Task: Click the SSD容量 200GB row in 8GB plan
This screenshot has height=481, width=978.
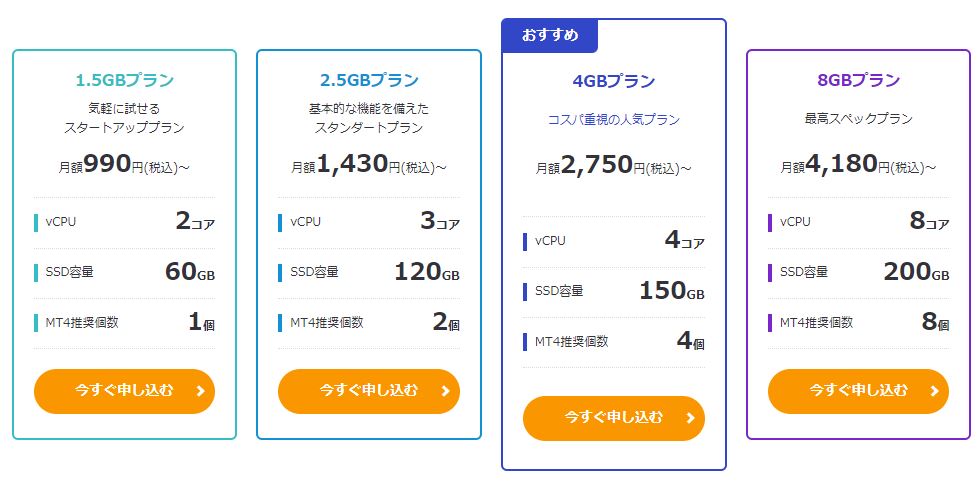Action: [858, 272]
